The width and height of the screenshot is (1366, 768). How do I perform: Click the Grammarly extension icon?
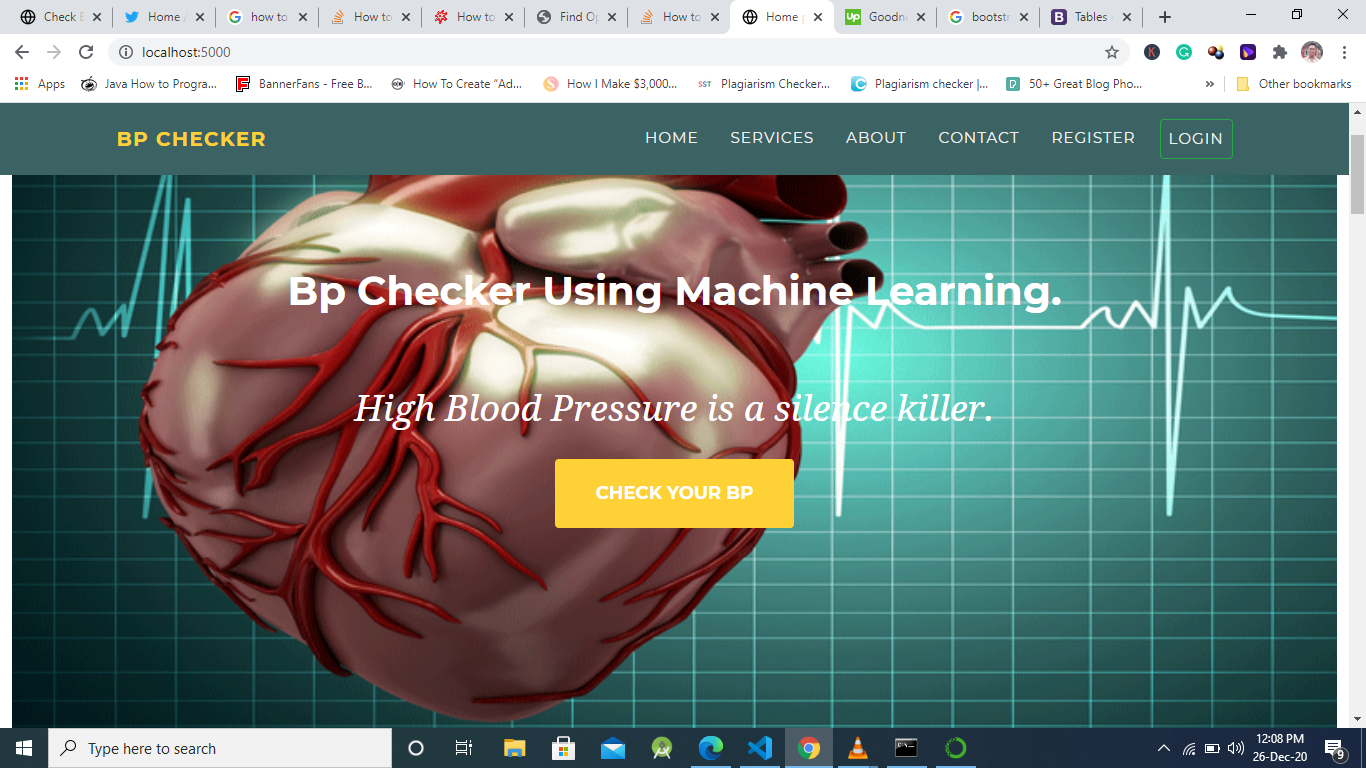[x=1184, y=52]
